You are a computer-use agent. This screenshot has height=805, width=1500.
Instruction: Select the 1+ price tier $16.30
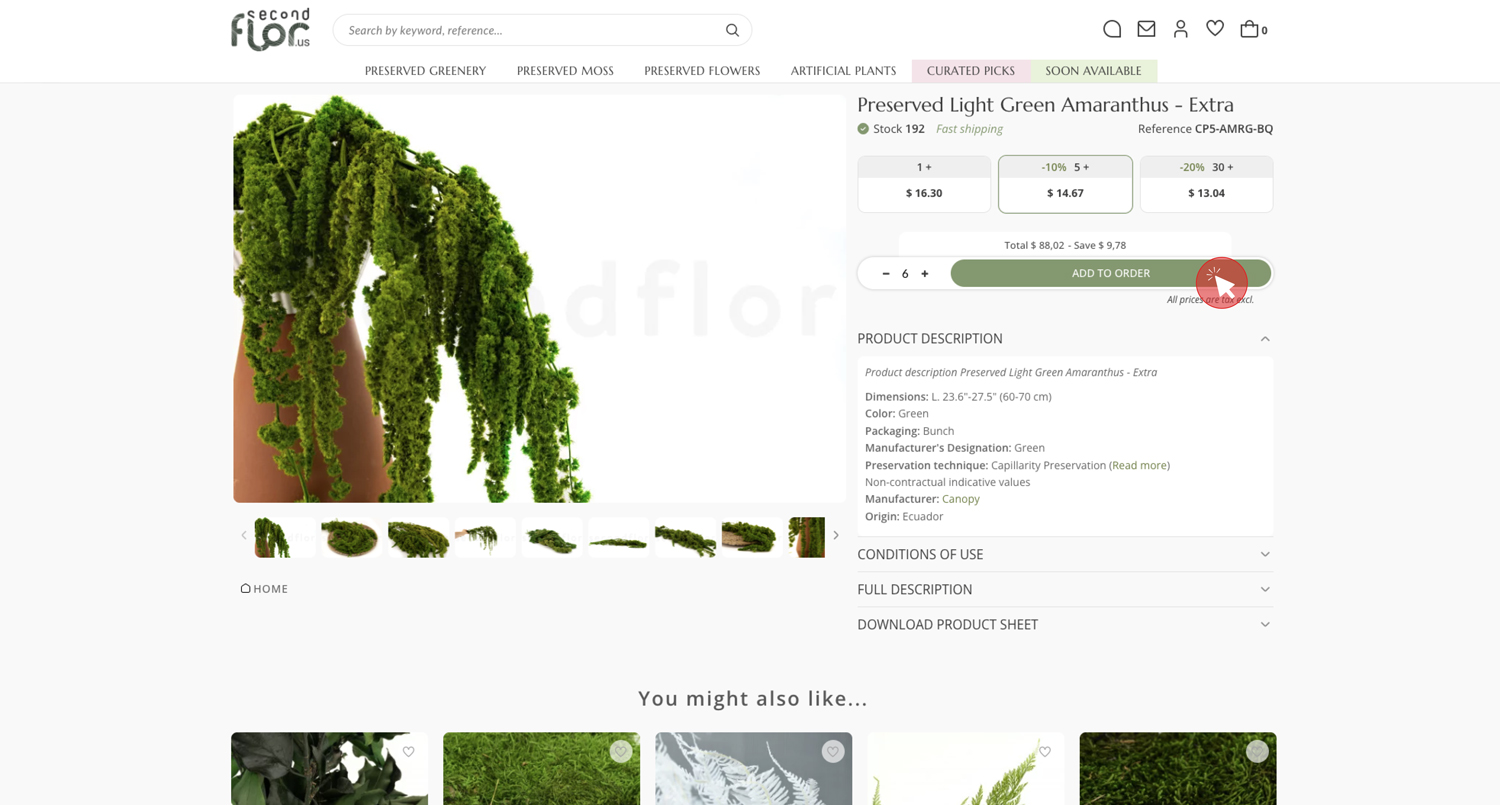pos(924,184)
